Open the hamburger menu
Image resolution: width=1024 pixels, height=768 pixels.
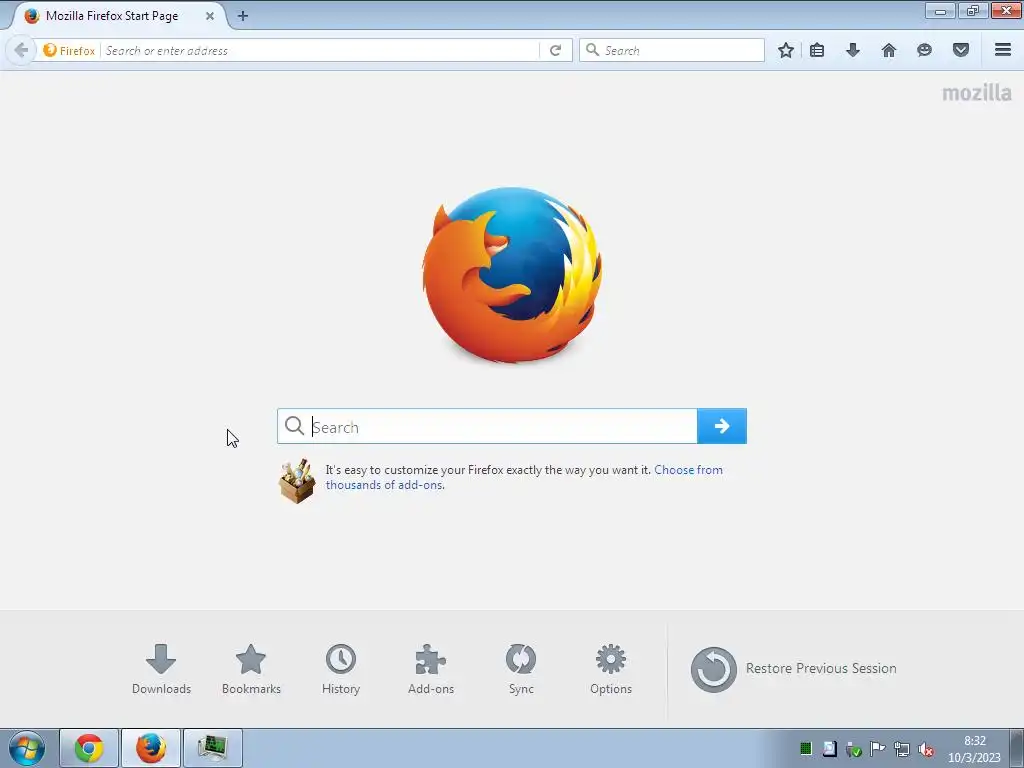point(1003,50)
